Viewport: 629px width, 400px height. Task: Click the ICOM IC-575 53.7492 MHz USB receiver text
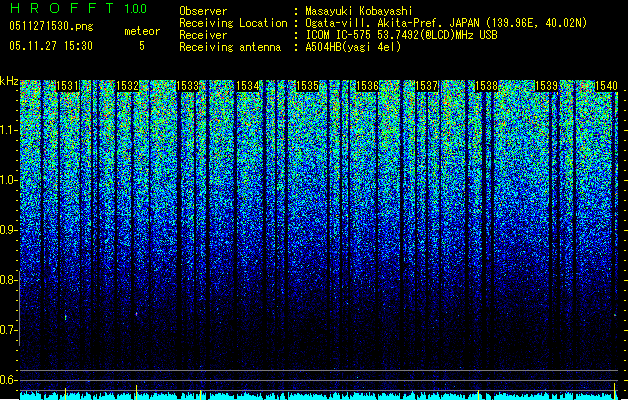(401, 35)
